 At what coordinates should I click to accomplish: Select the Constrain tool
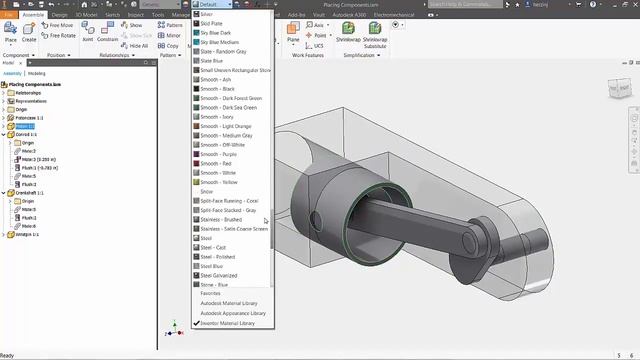click(107, 32)
